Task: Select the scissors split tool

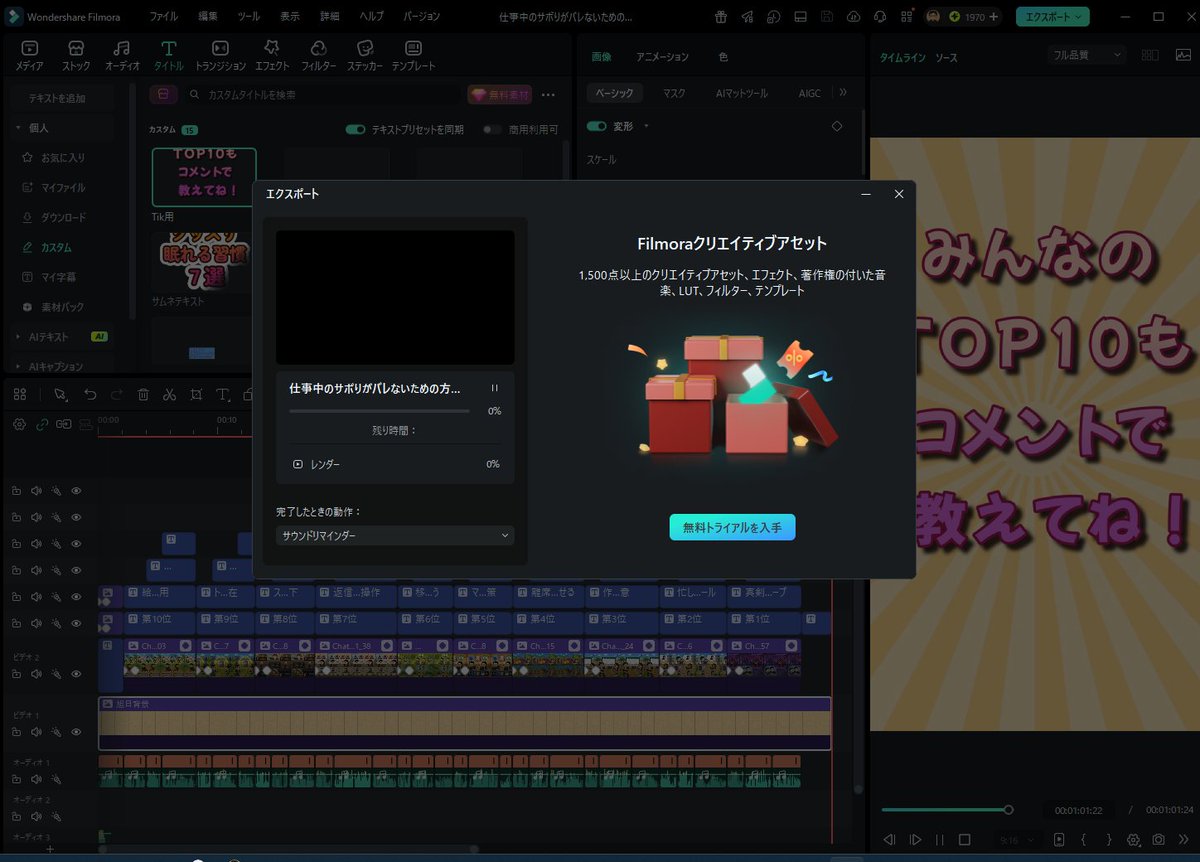Action: [169, 395]
